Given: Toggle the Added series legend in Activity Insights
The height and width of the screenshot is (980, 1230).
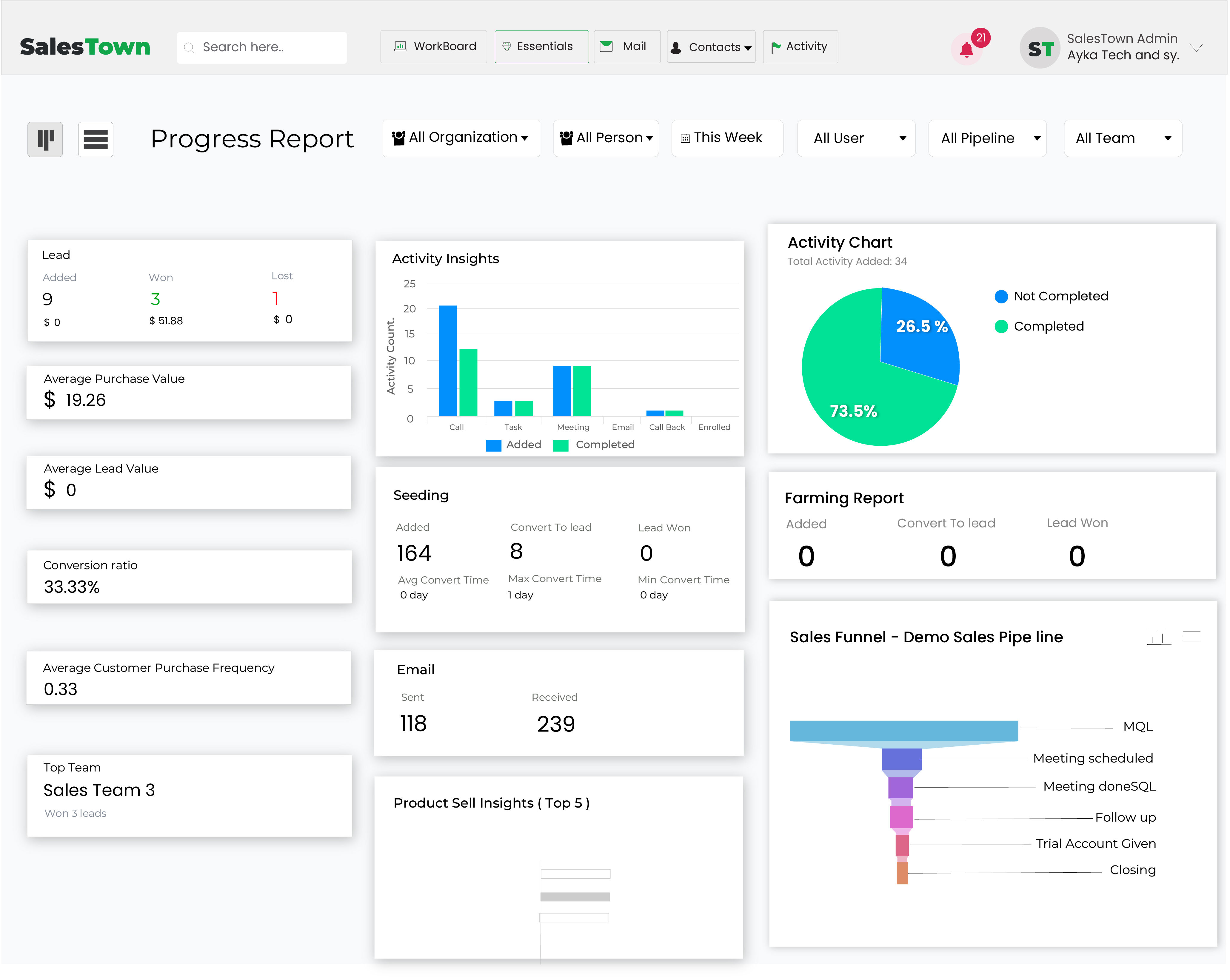Looking at the screenshot, I should pyautogui.click(x=513, y=445).
